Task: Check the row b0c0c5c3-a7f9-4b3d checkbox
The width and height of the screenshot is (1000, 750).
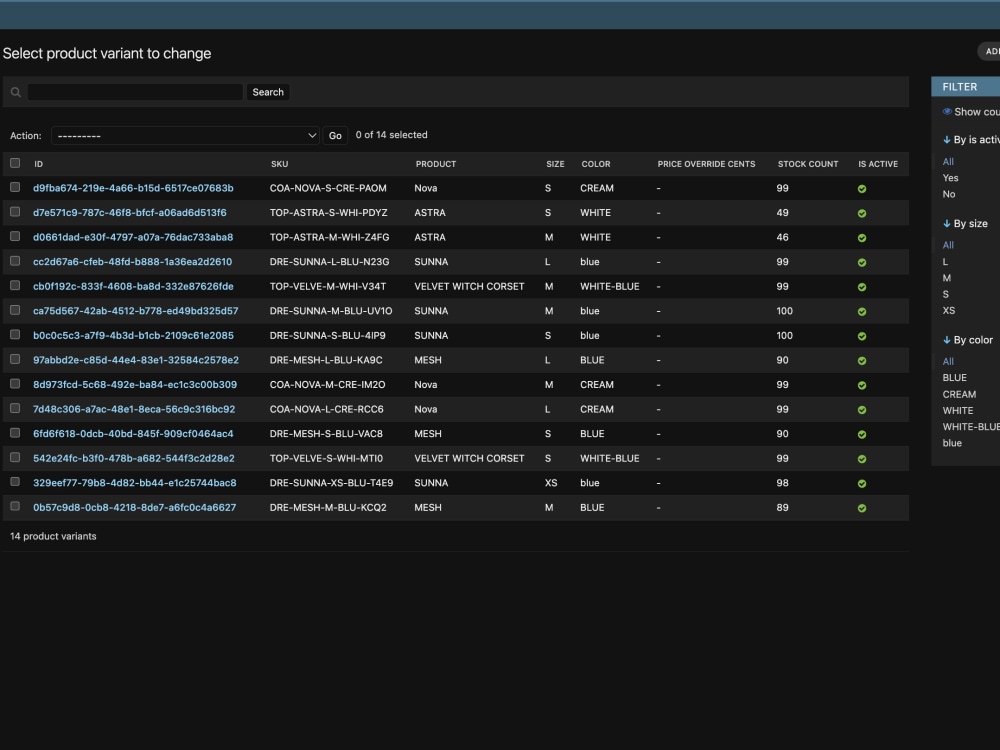Action: (x=15, y=335)
